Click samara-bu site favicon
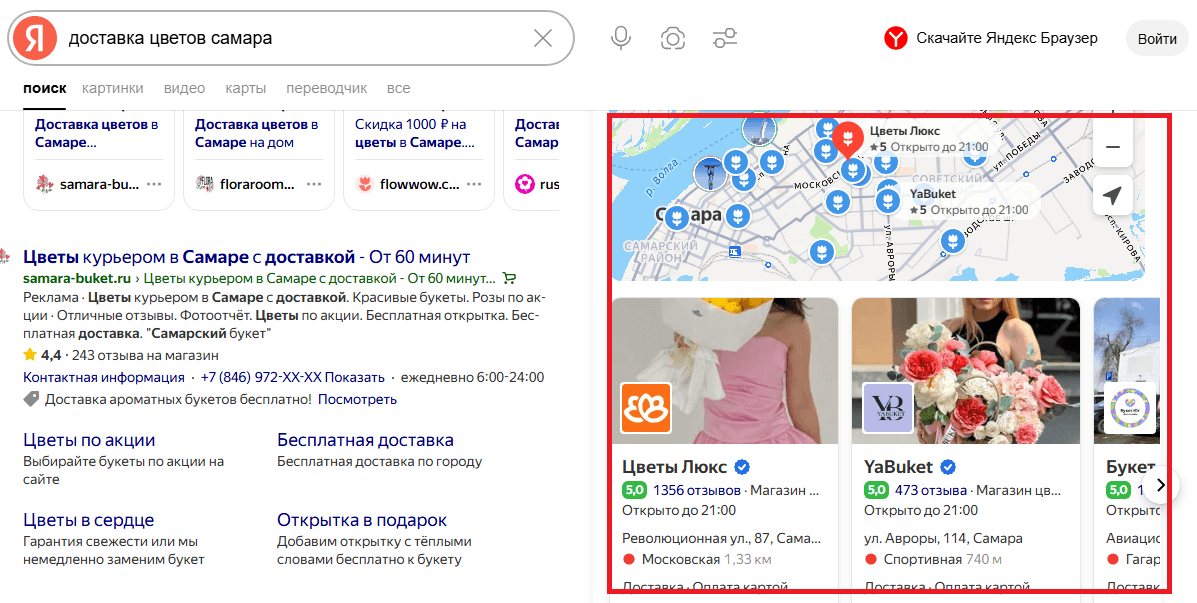 pos(45,184)
